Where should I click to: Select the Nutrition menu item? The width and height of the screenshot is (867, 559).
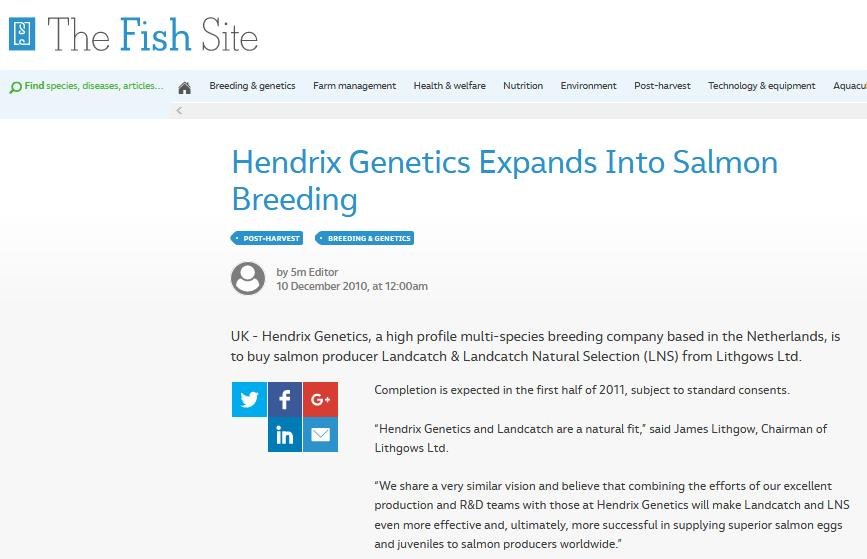click(523, 86)
